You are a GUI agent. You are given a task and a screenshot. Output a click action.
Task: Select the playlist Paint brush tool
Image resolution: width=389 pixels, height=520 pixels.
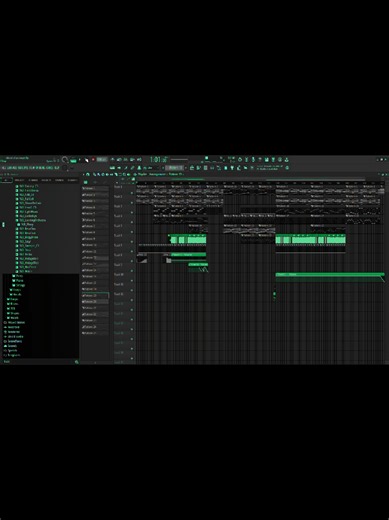[x=98, y=174]
